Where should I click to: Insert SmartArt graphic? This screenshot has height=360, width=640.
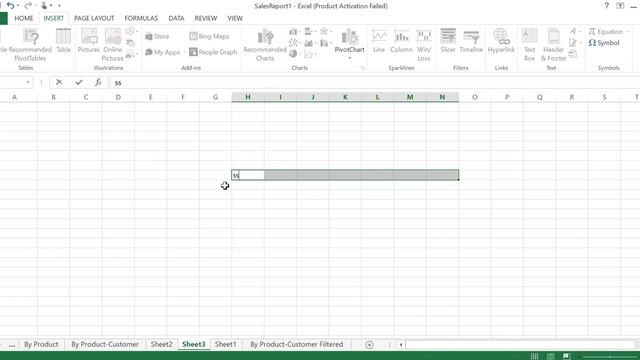[x=130, y=42]
